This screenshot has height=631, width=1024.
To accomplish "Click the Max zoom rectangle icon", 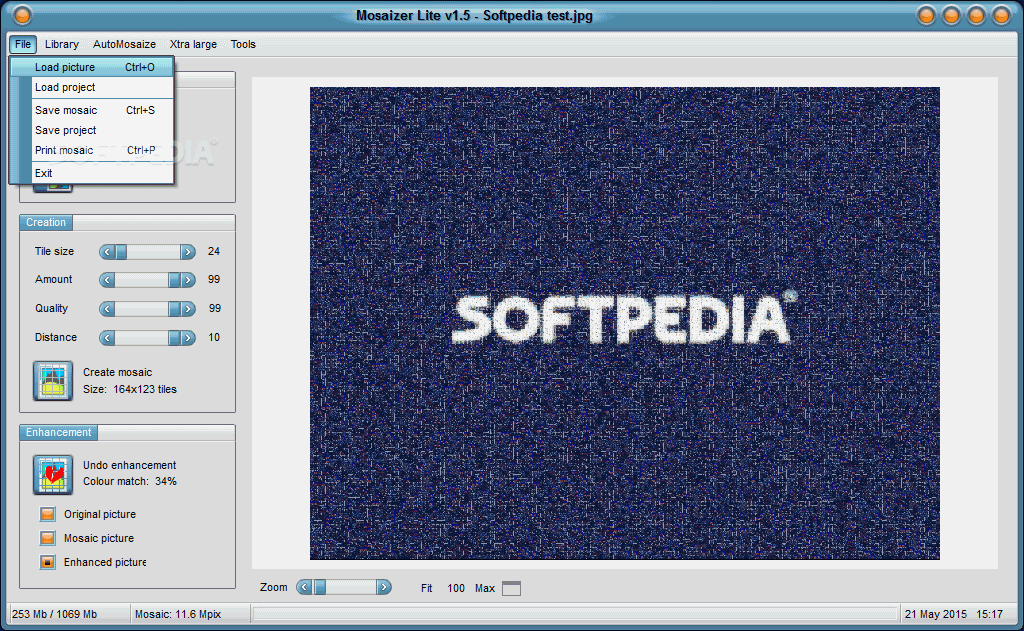I will pyautogui.click(x=511, y=588).
